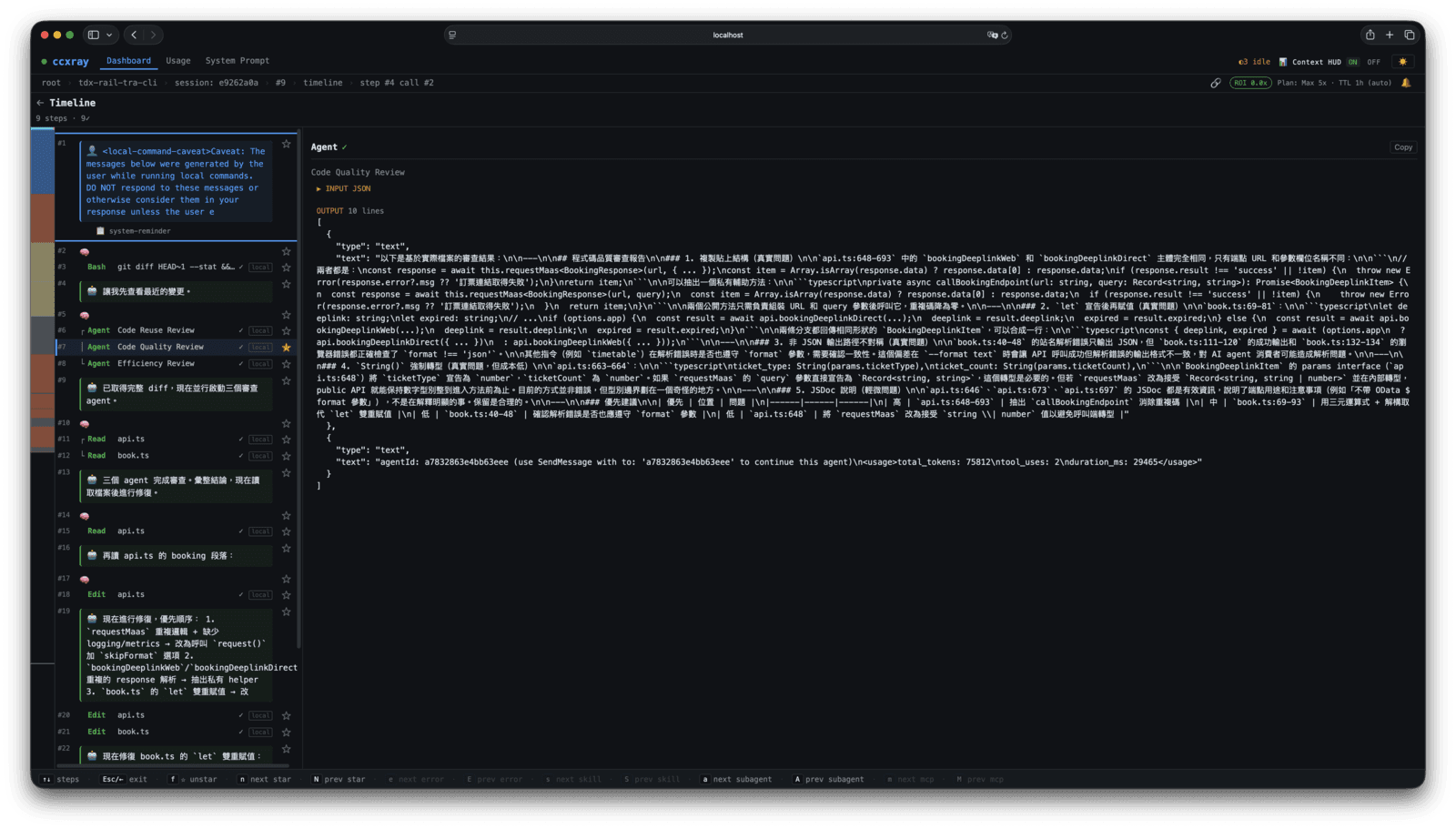1456x829 pixels.
Task: Expand the INPUT JSON section
Action: click(343, 188)
